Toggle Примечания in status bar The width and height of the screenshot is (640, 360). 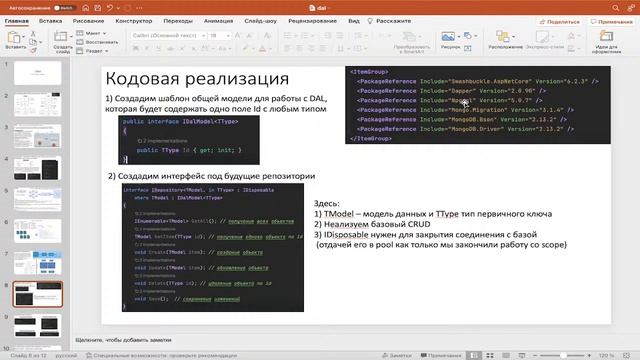441,356
